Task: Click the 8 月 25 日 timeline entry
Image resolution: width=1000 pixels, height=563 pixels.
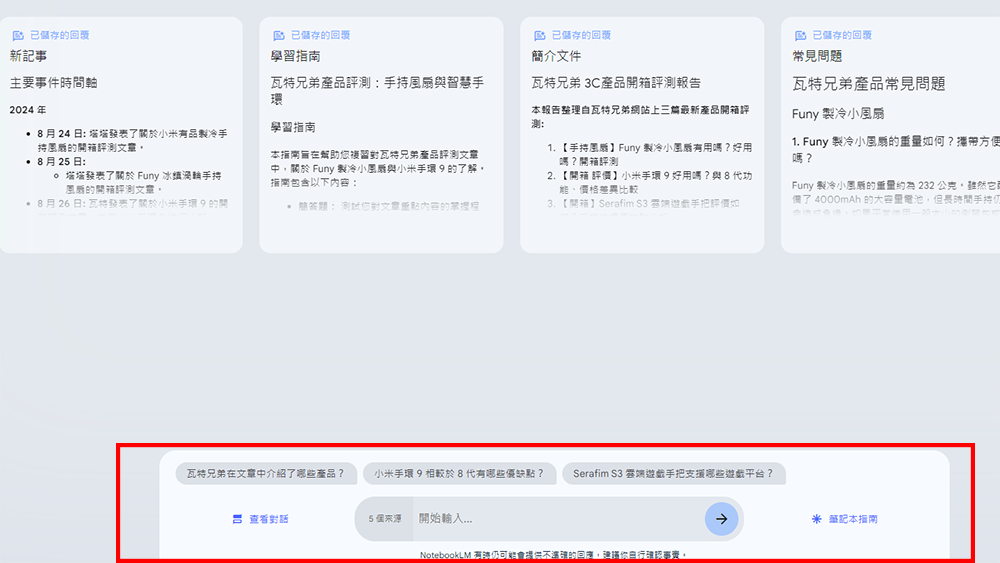Action: tap(61, 161)
